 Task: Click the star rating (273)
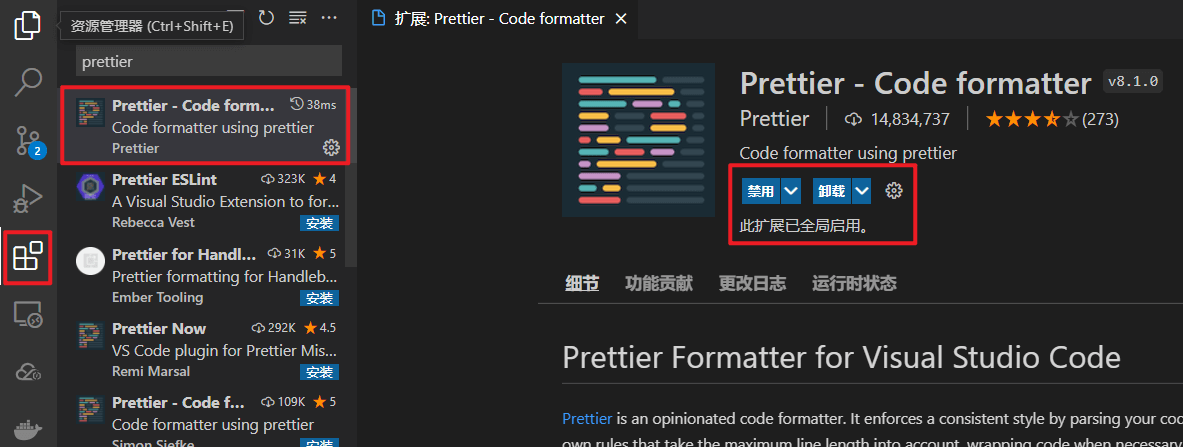[x=1052, y=119]
